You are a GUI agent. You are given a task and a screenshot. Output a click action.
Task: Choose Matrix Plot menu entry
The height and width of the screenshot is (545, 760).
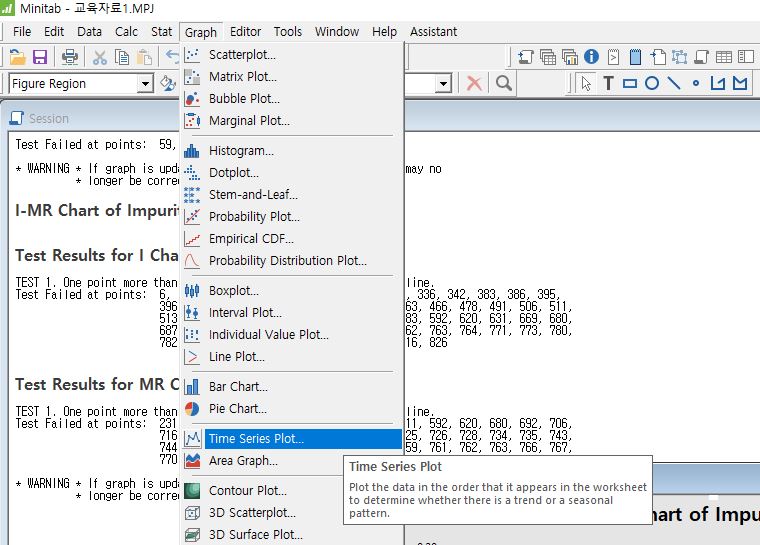pos(292,77)
